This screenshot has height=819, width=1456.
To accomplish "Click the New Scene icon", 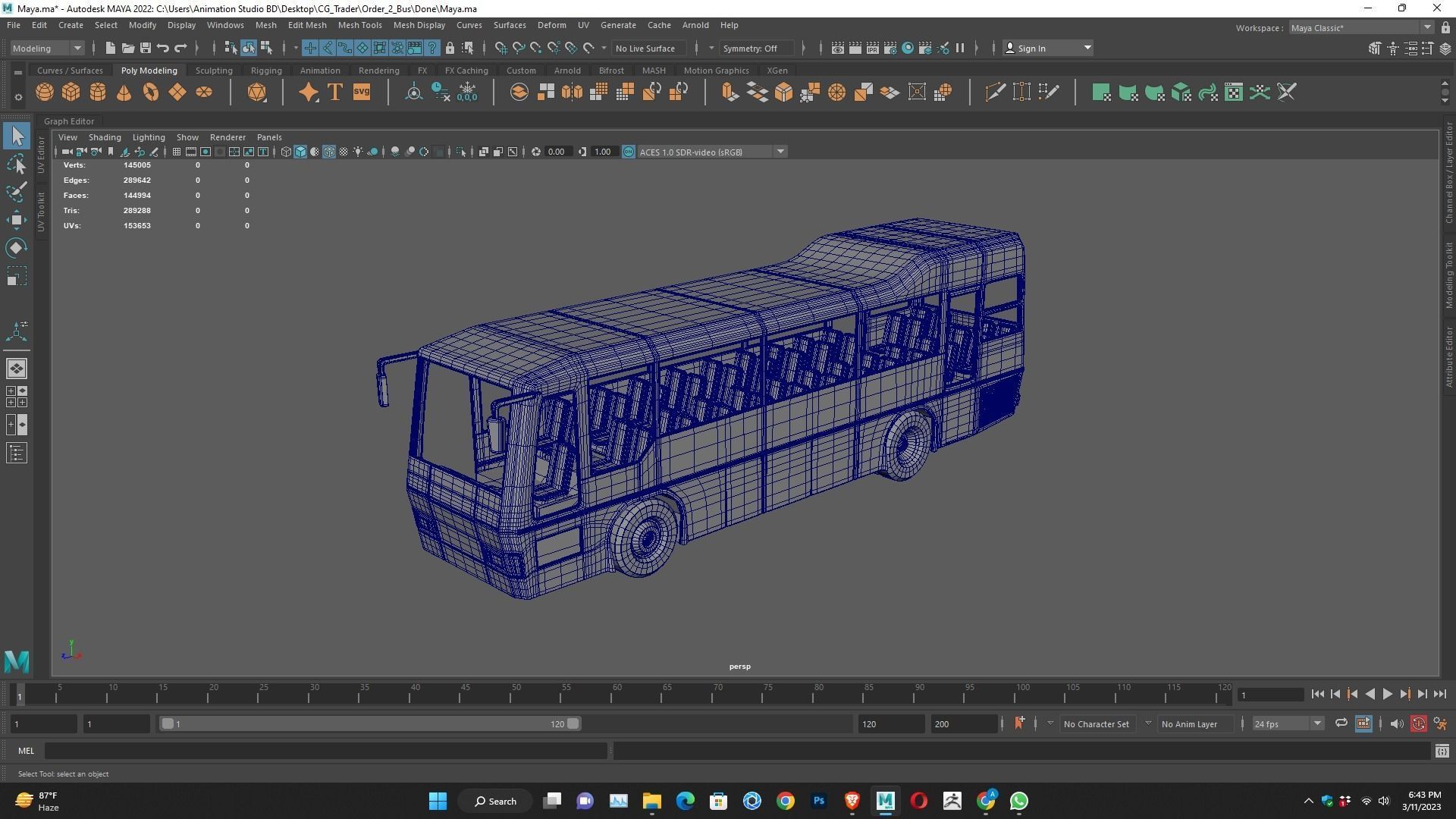I will click(110, 48).
